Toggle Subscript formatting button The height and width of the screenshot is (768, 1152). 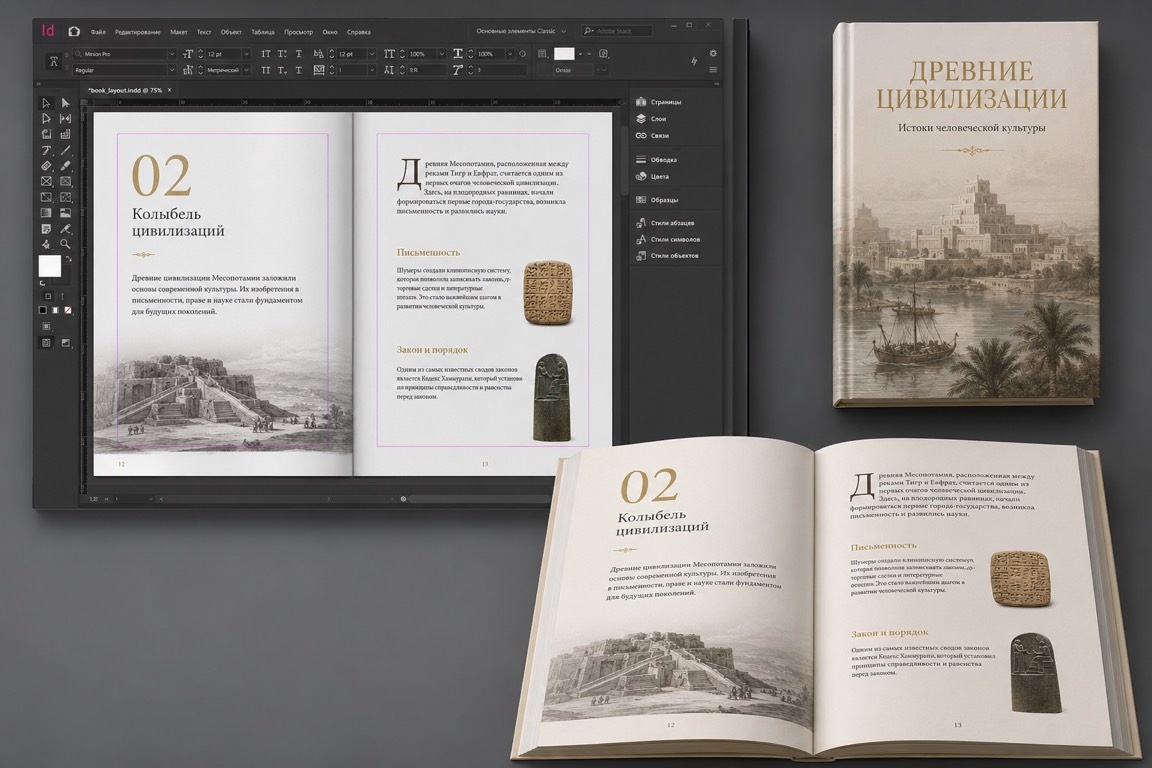point(282,70)
